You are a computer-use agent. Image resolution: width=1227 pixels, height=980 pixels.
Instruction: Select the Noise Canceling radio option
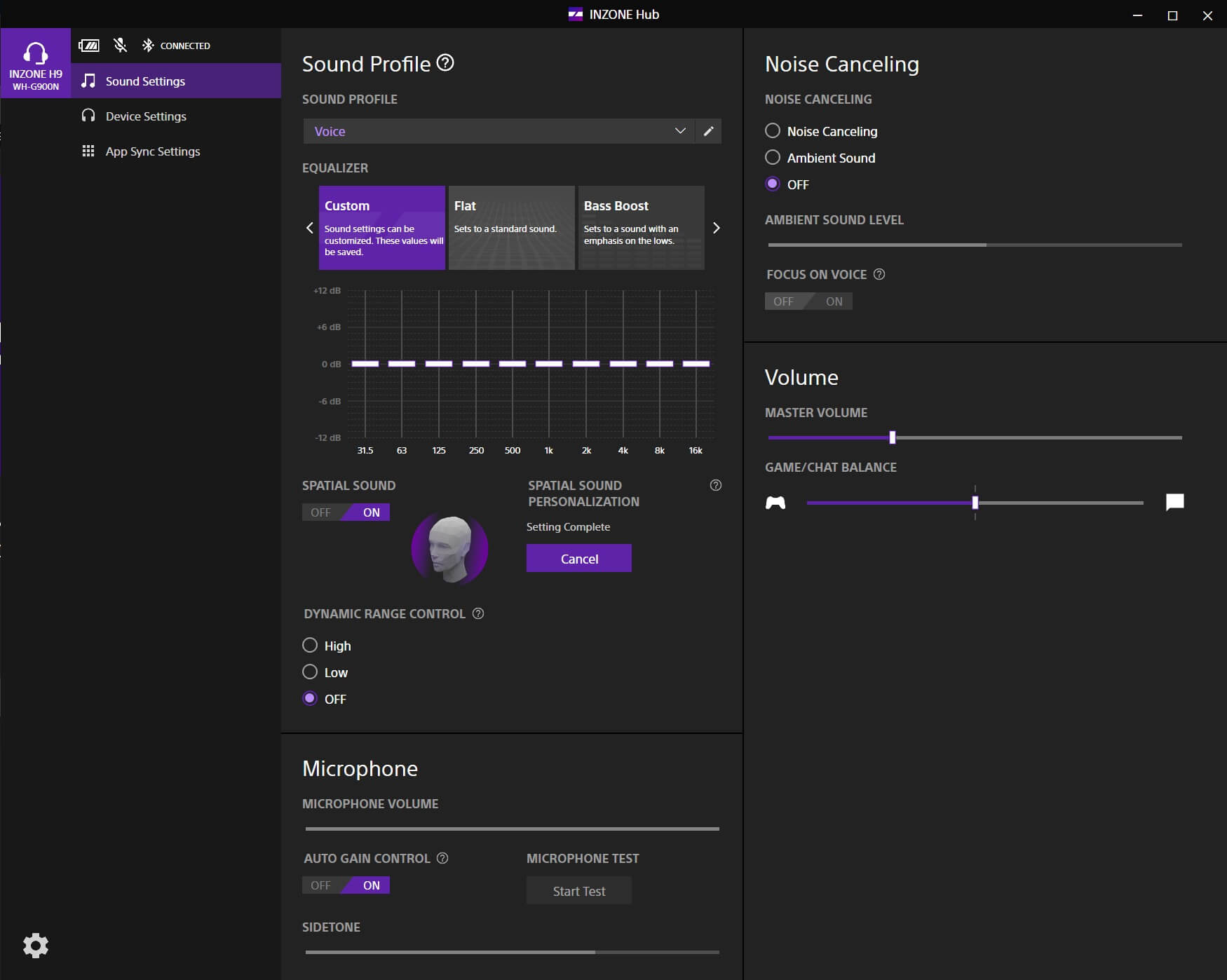pos(773,131)
